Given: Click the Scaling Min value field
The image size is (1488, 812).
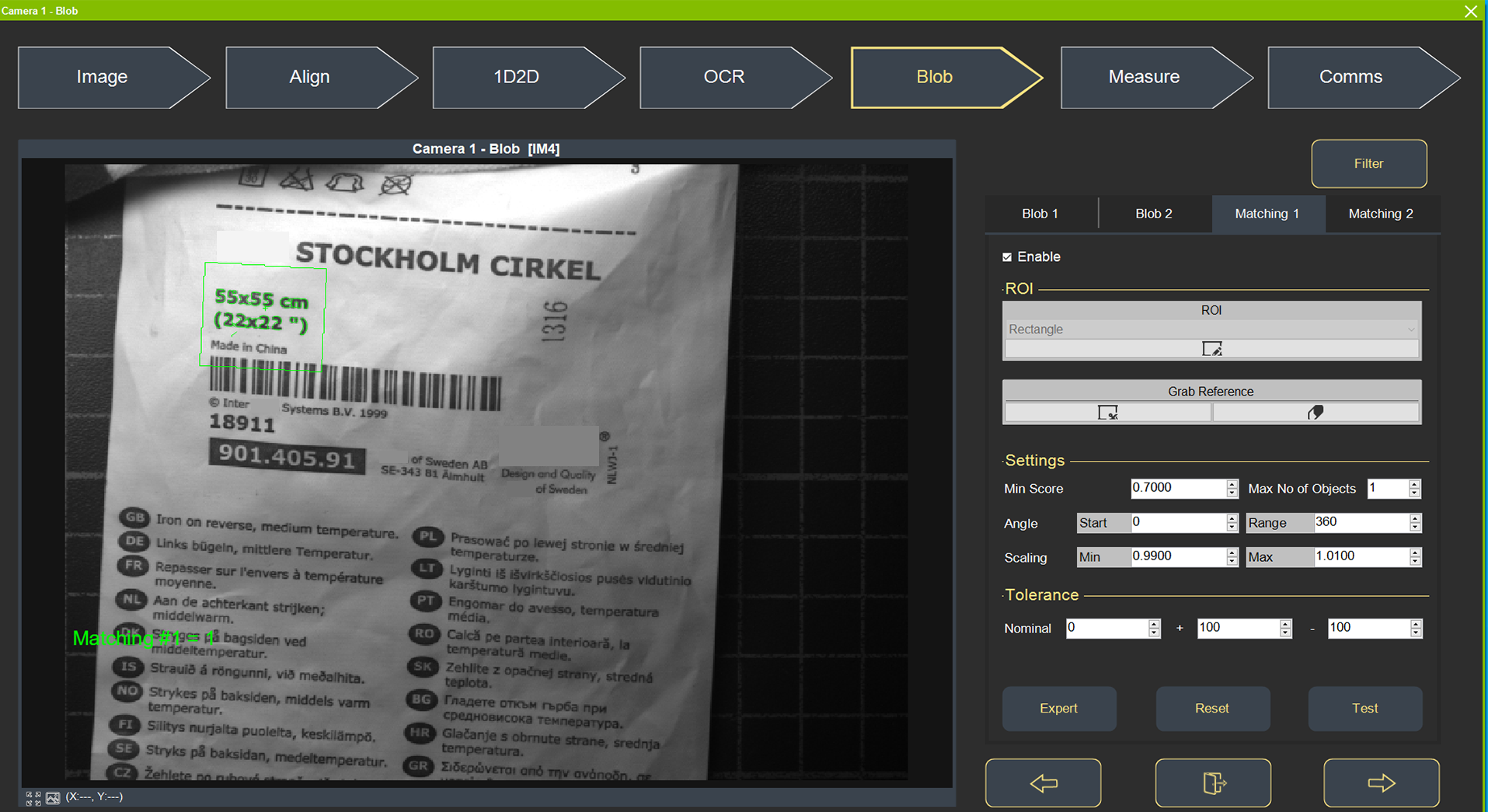Looking at the screenshot, I should (1178, 556).
